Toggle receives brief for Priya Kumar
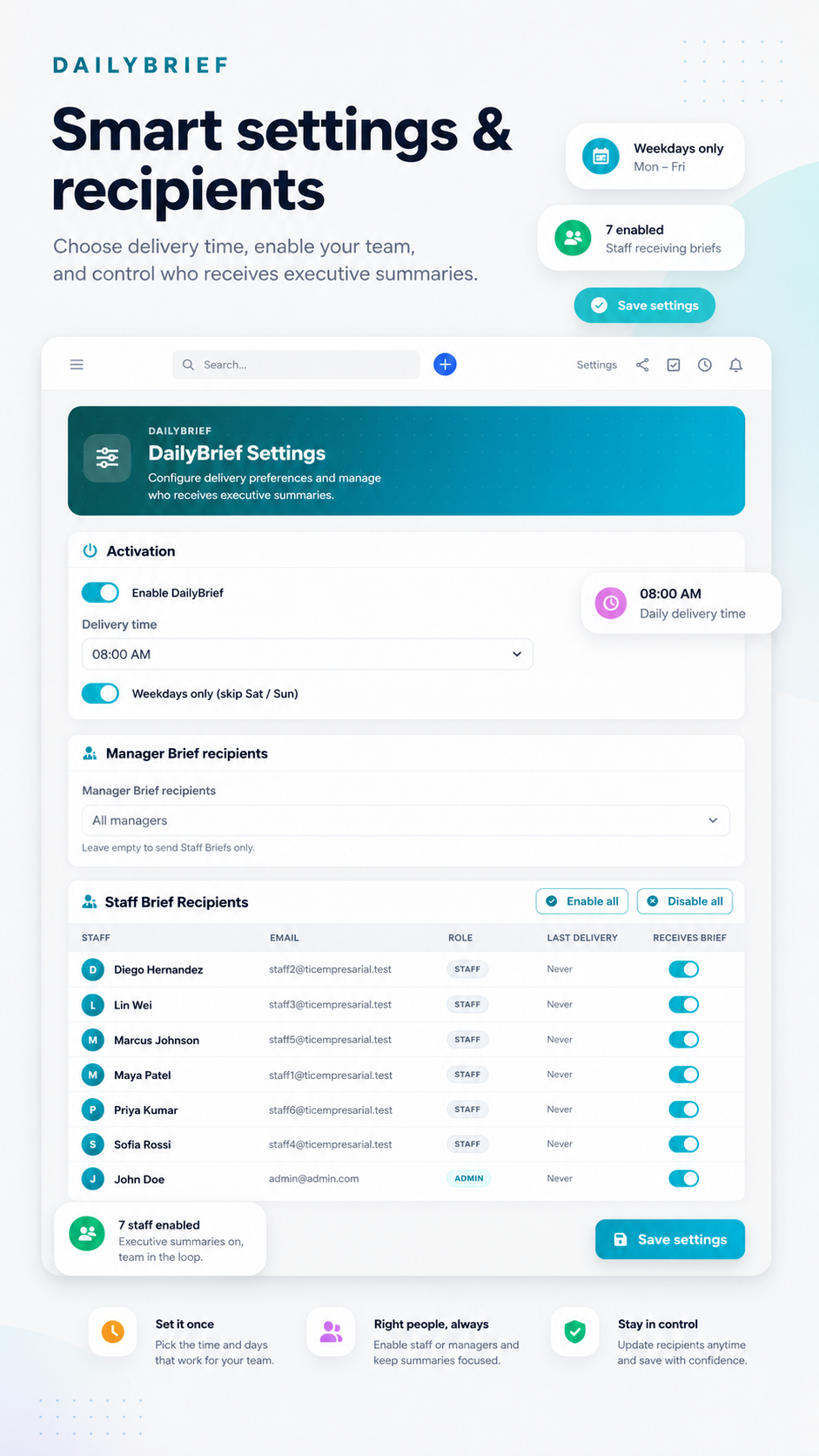 point(684,1109)
